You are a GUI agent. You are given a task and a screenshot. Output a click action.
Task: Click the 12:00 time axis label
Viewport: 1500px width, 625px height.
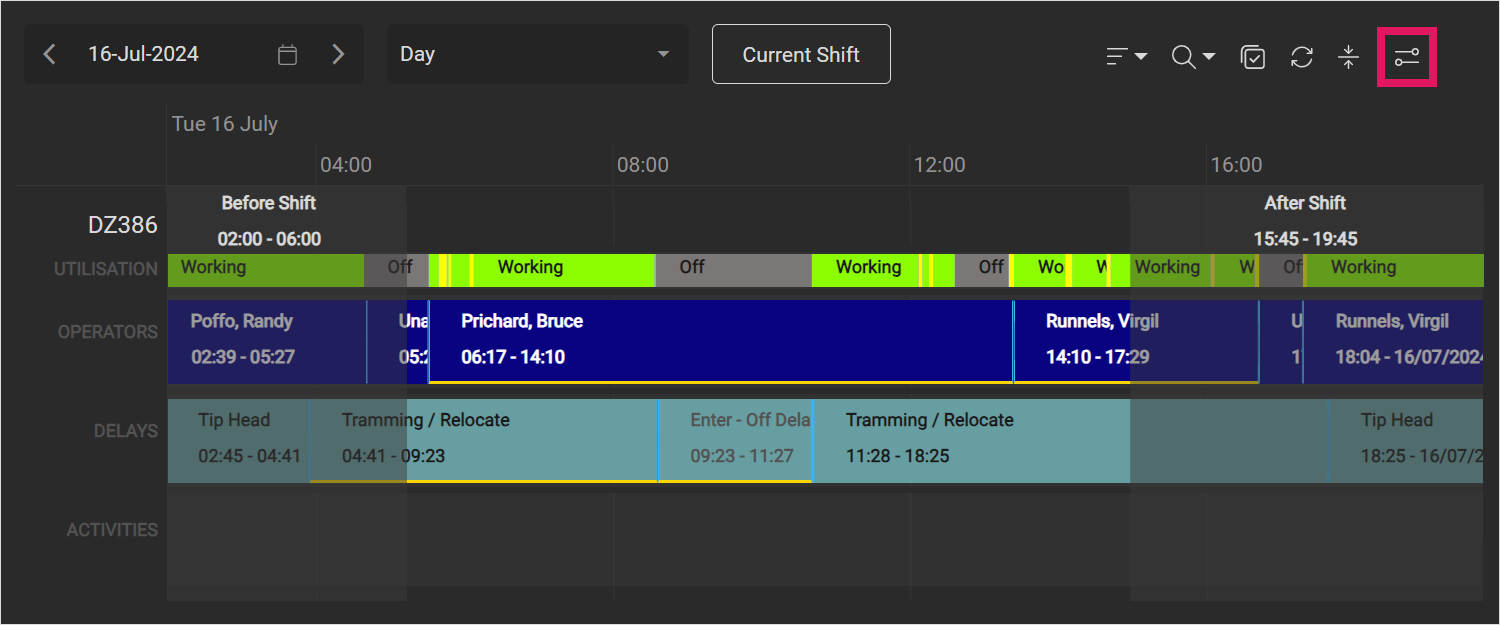(x=940, y=165)
